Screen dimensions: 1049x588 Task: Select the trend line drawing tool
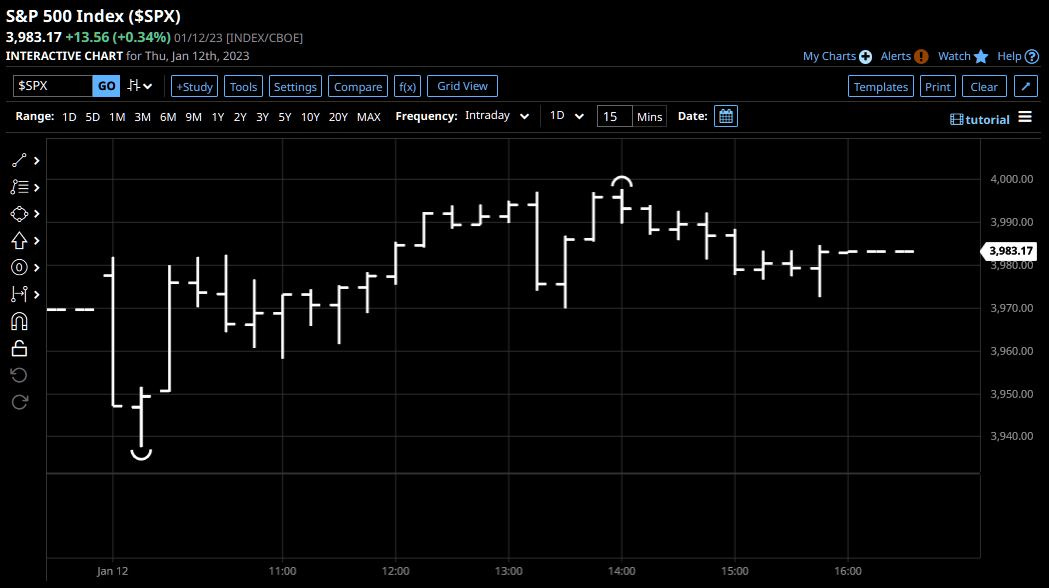pos(19,161)
